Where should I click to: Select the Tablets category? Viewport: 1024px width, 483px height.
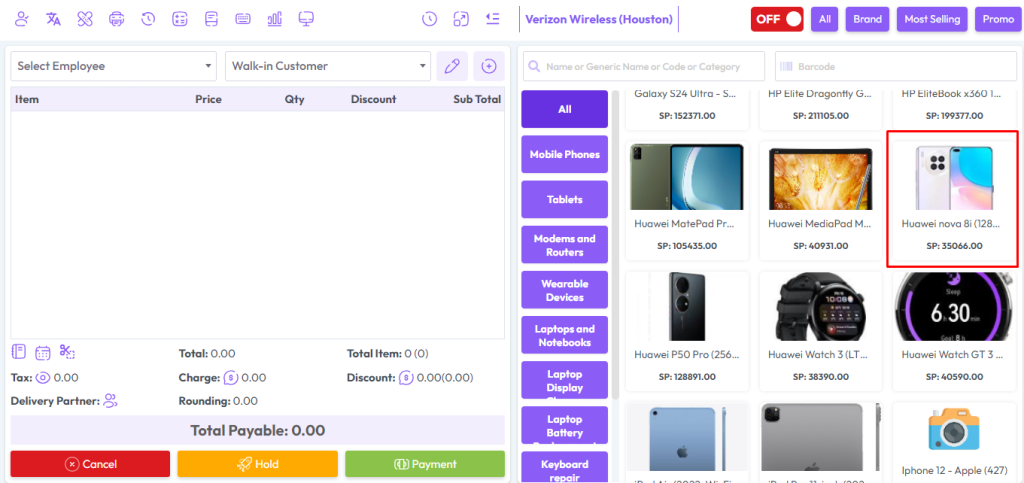click(x=564, y=199)
